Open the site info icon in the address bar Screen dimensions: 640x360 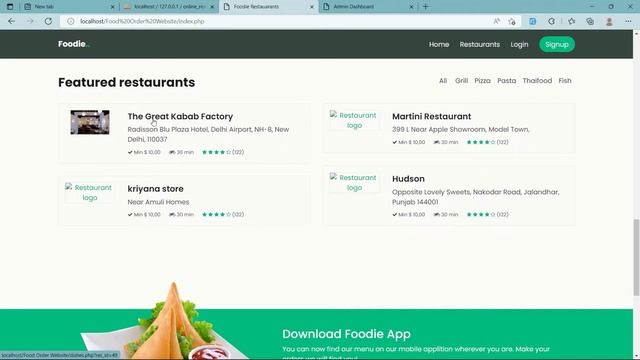coord(71,21)
